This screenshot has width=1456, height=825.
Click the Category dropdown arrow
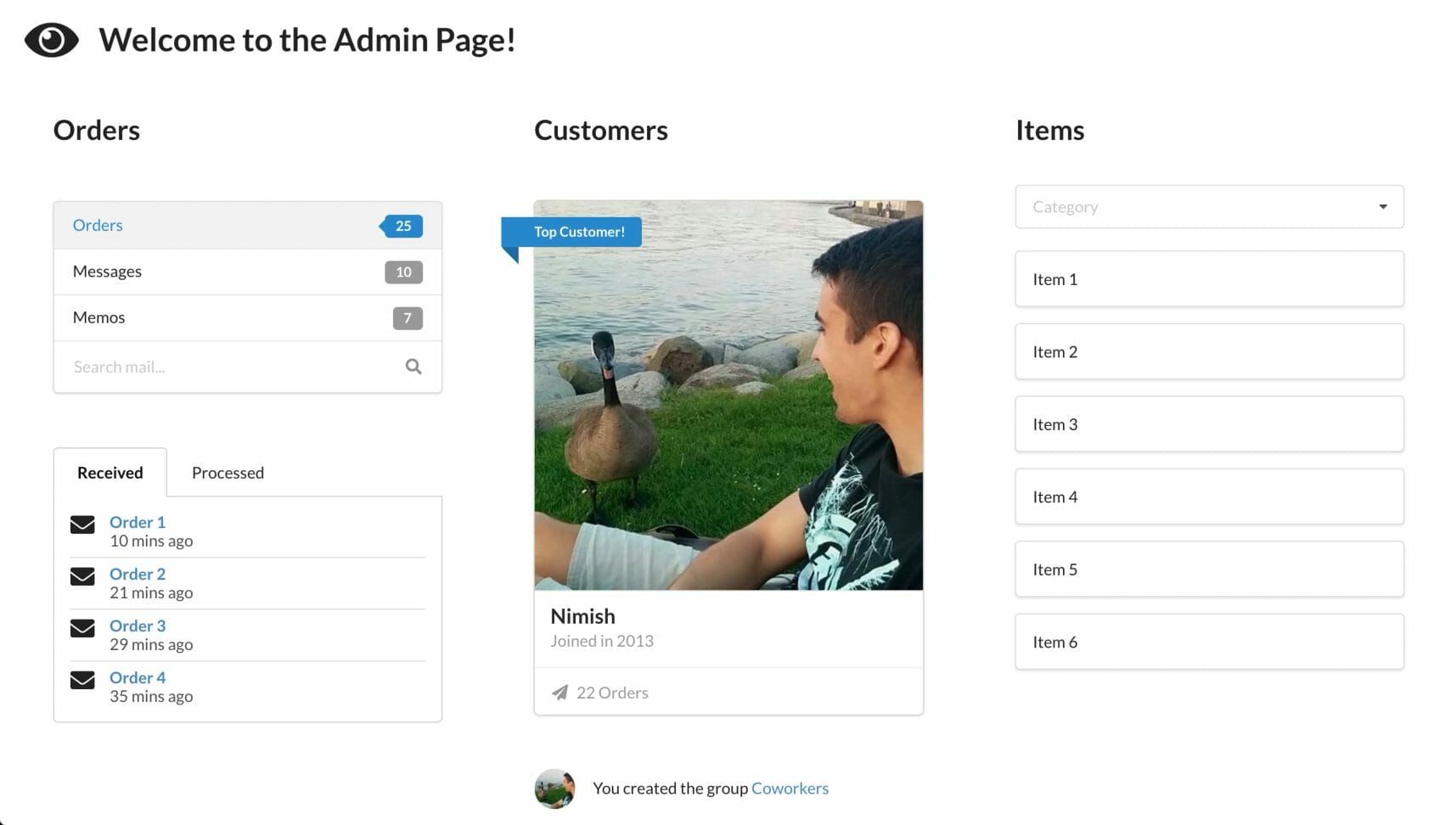(x=1383, y=206)
